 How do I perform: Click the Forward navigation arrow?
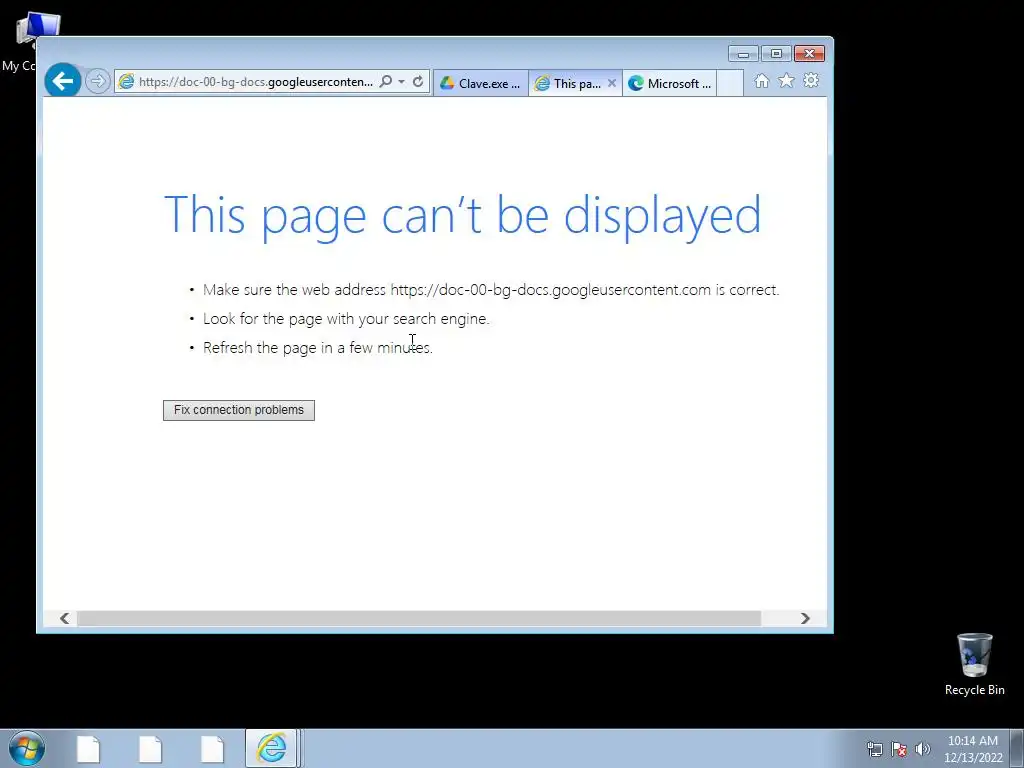(x=97, y=81)
